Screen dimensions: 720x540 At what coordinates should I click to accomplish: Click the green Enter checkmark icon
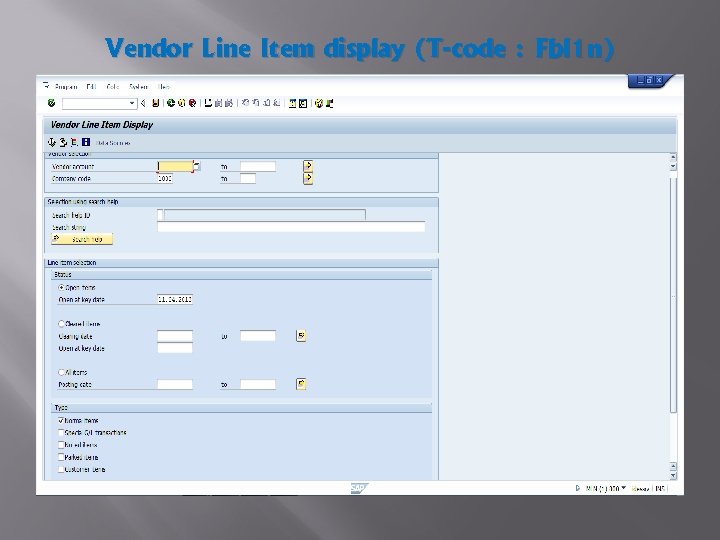point(51,103)
